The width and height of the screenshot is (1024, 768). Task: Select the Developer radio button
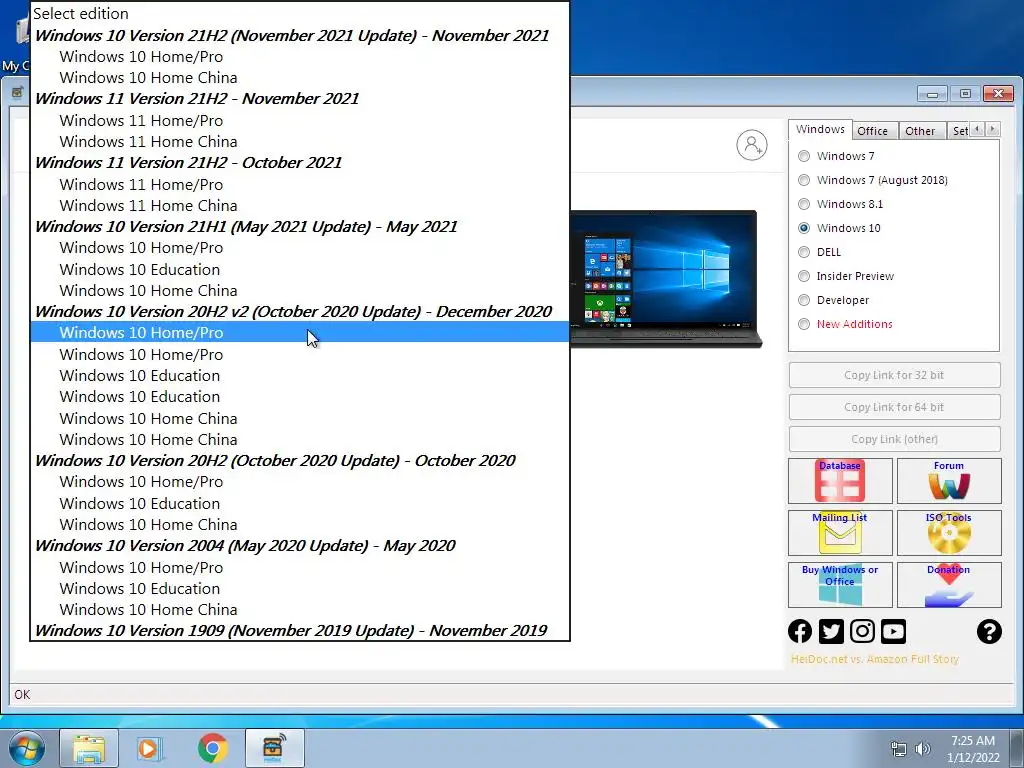pyautogui.click(x=804, y=300)
